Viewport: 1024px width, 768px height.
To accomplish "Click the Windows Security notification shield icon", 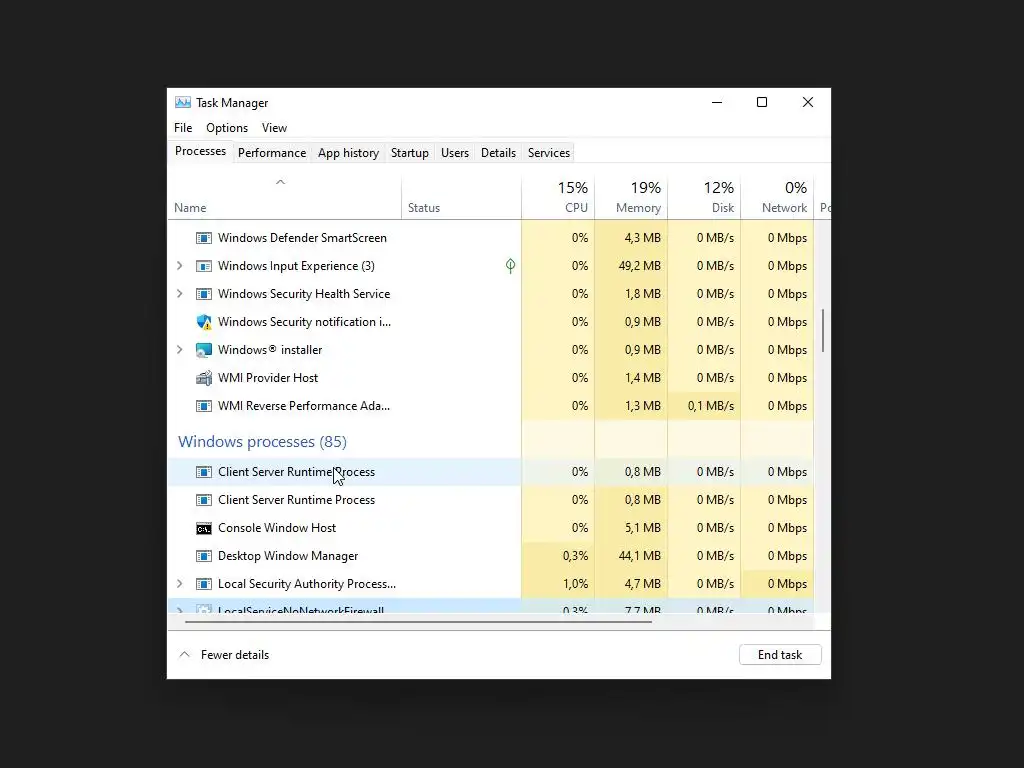I will [204, 322].
